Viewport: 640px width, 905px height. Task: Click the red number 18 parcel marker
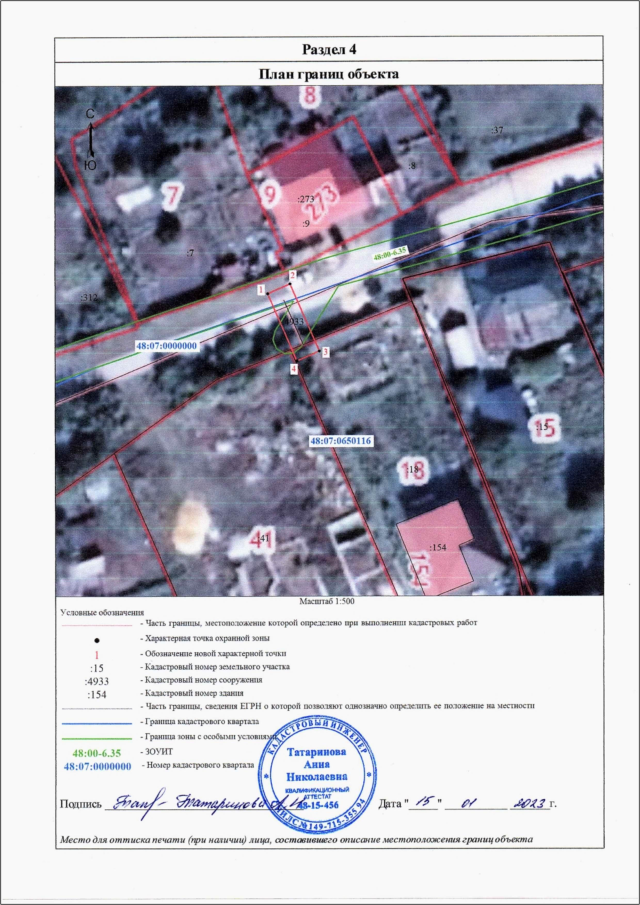point(417,469)
